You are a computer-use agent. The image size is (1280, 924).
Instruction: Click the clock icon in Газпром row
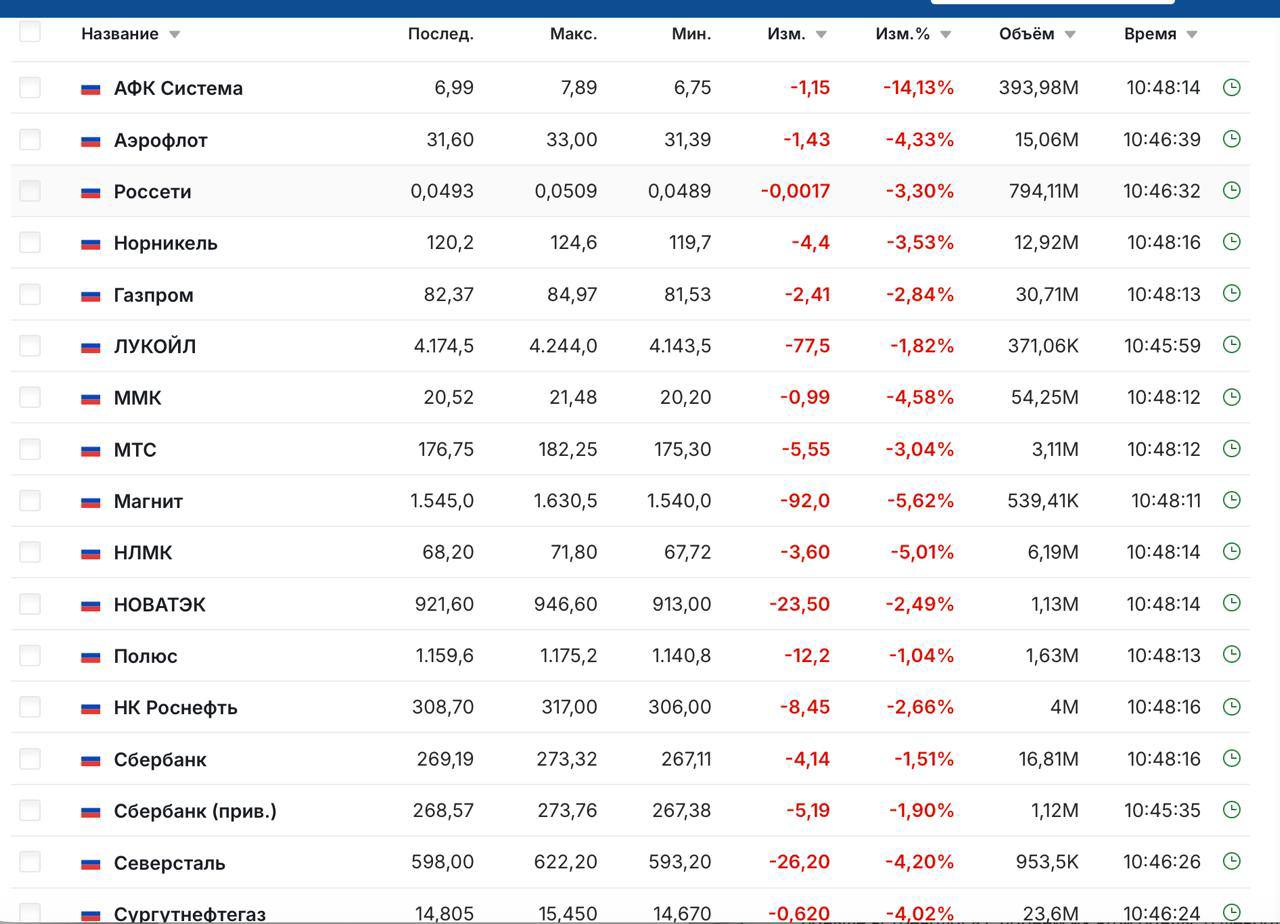click(x=1232, y=293)
